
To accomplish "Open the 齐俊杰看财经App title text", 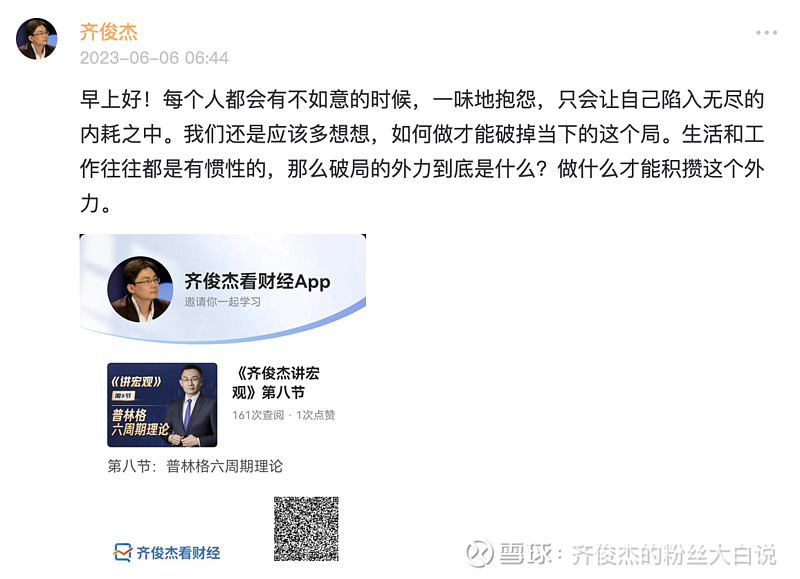I will click(257, 282).
